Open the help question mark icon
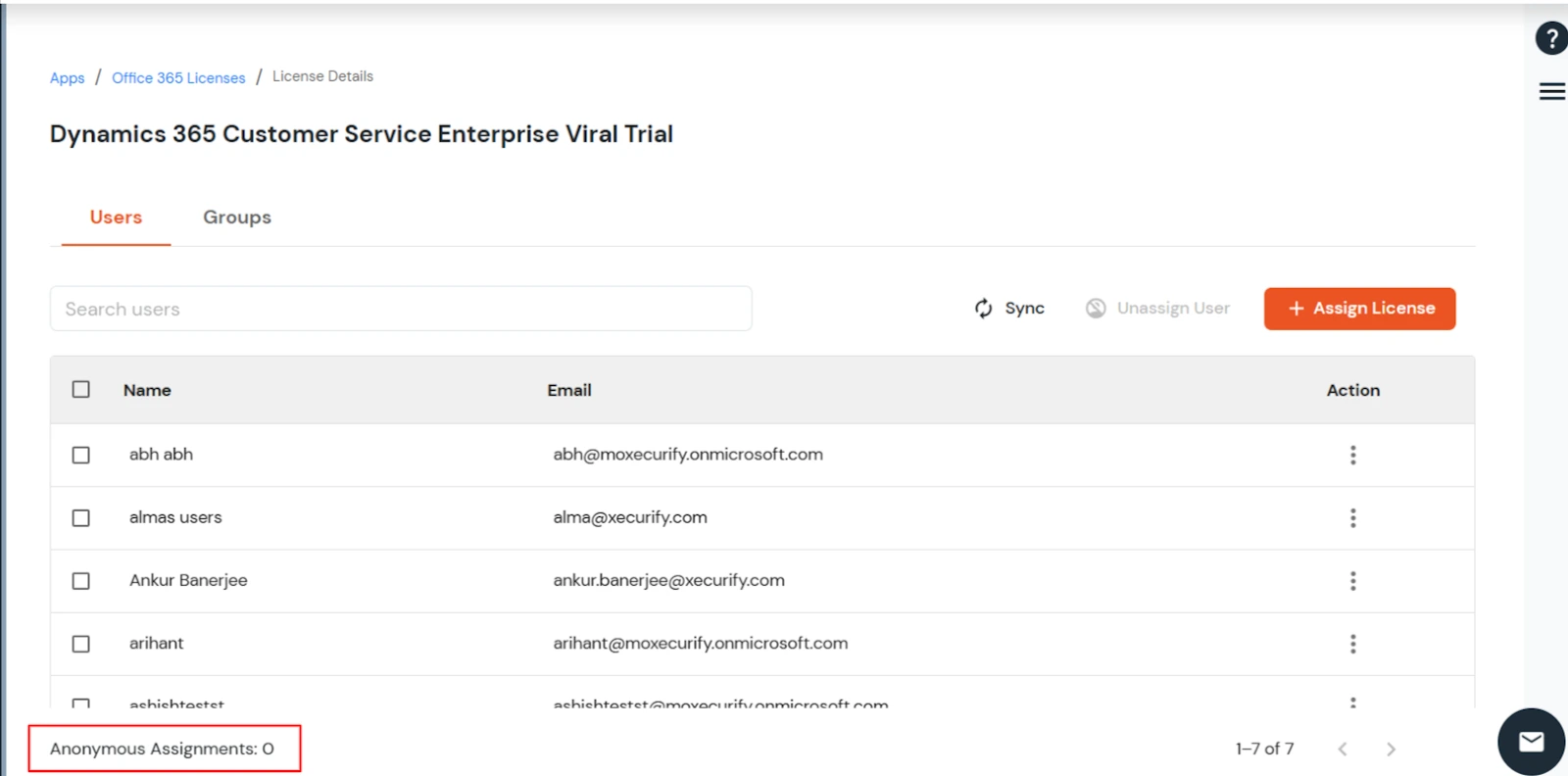The width and height of the screenshot is (1568, 776). click(x=1550, y=39)
